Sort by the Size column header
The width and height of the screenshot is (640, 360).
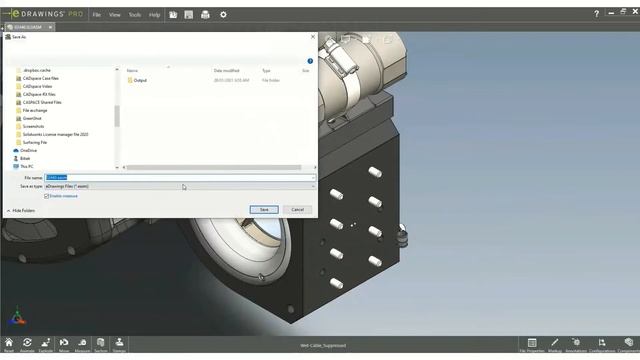pos(306,71)
